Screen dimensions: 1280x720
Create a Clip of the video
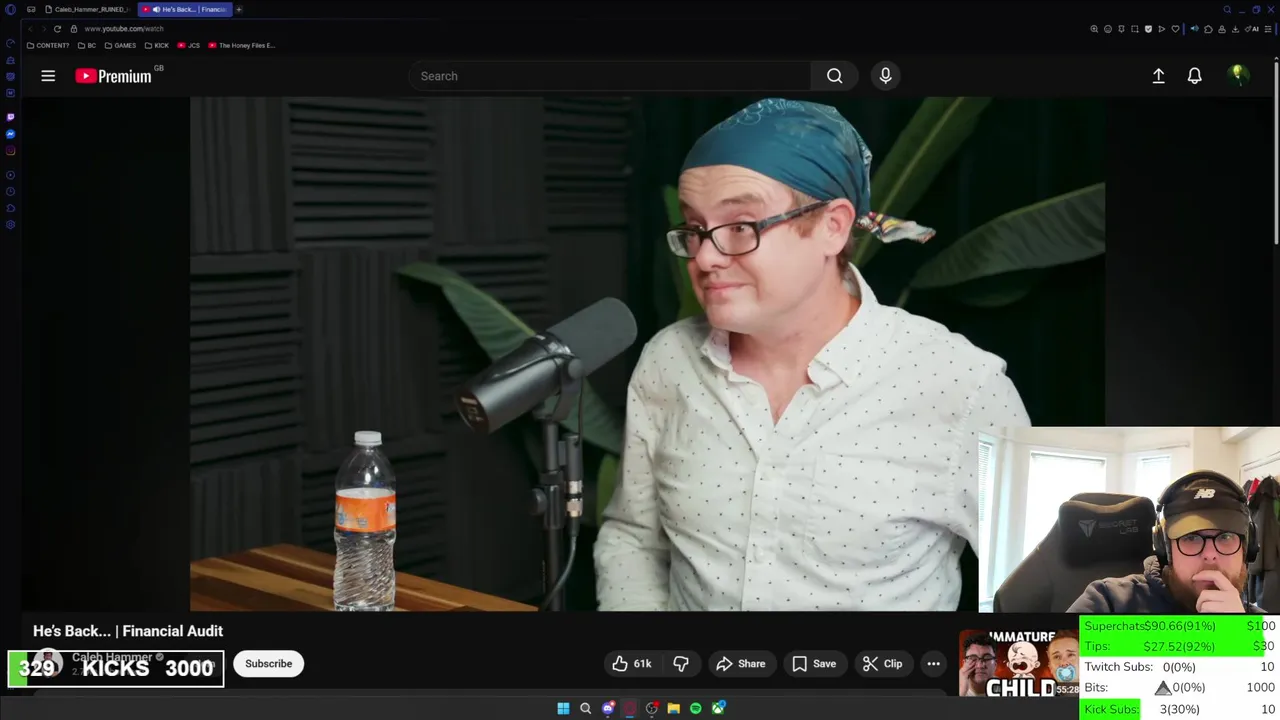tap(882, 664)
